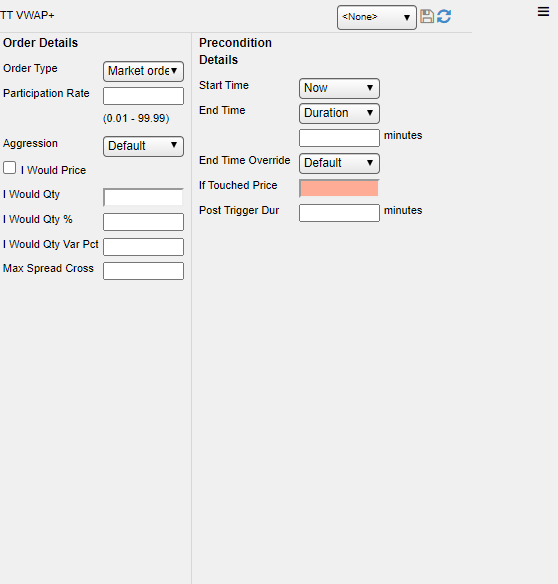Expand the Aggression dropdown
This screenshot has width=558, height=584.
pyautogui.click(x=143, y=146)
